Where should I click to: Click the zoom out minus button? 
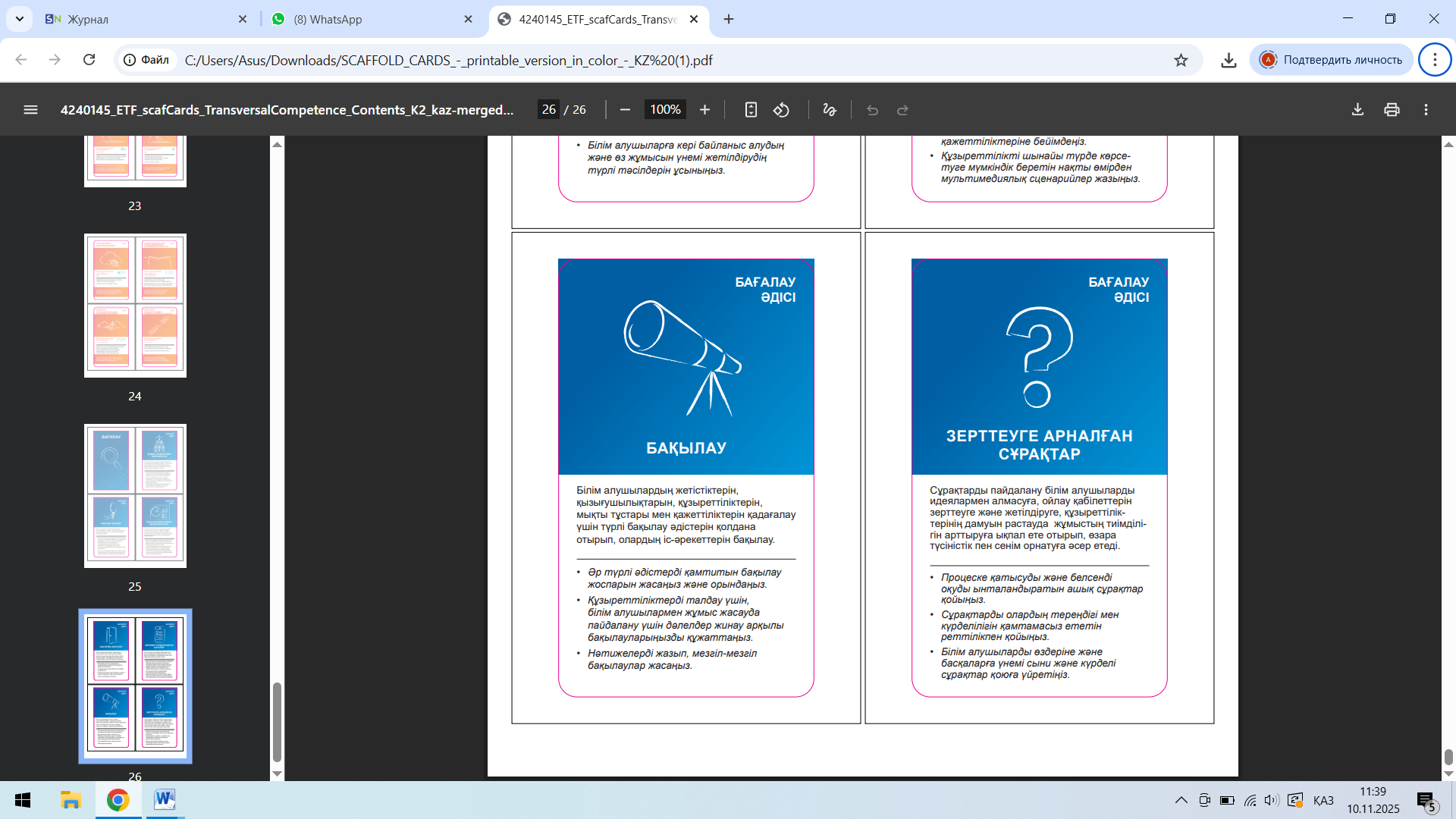[x=625, y=110]
